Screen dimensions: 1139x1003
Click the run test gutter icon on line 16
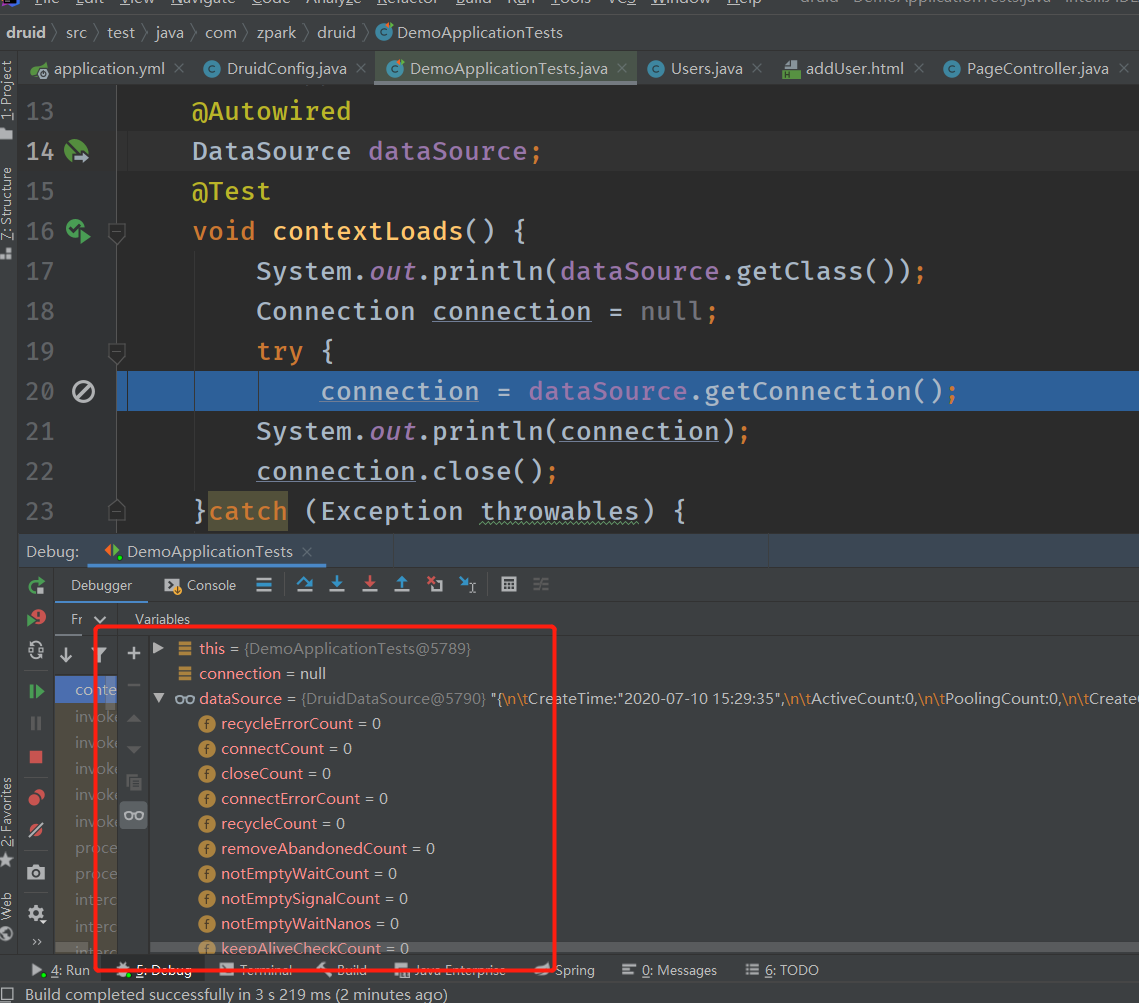pyautogui.click(x=78, y=231)
